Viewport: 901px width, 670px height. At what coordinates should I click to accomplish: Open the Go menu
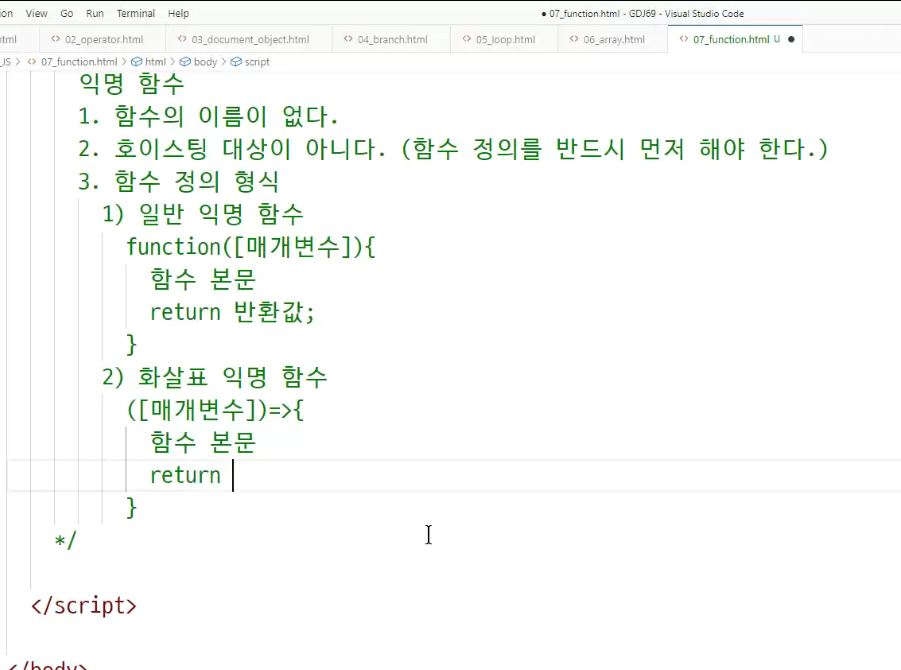[67, 13]
